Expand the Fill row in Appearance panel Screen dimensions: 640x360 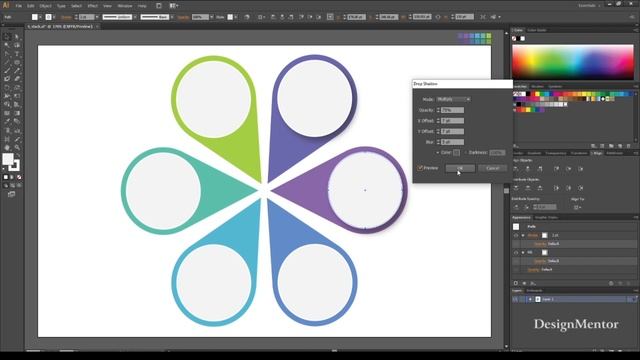click(523, 253)
